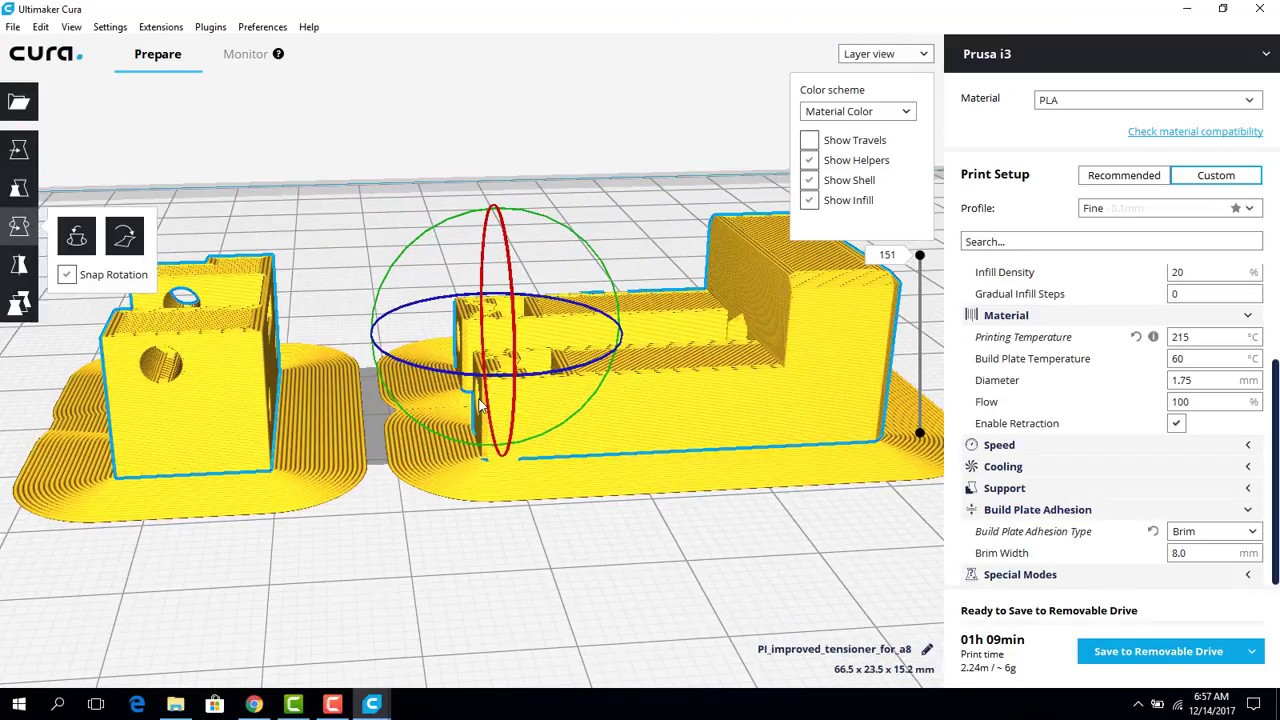
Task: Click the pencil icon to rename job
Action: point(927,649)
